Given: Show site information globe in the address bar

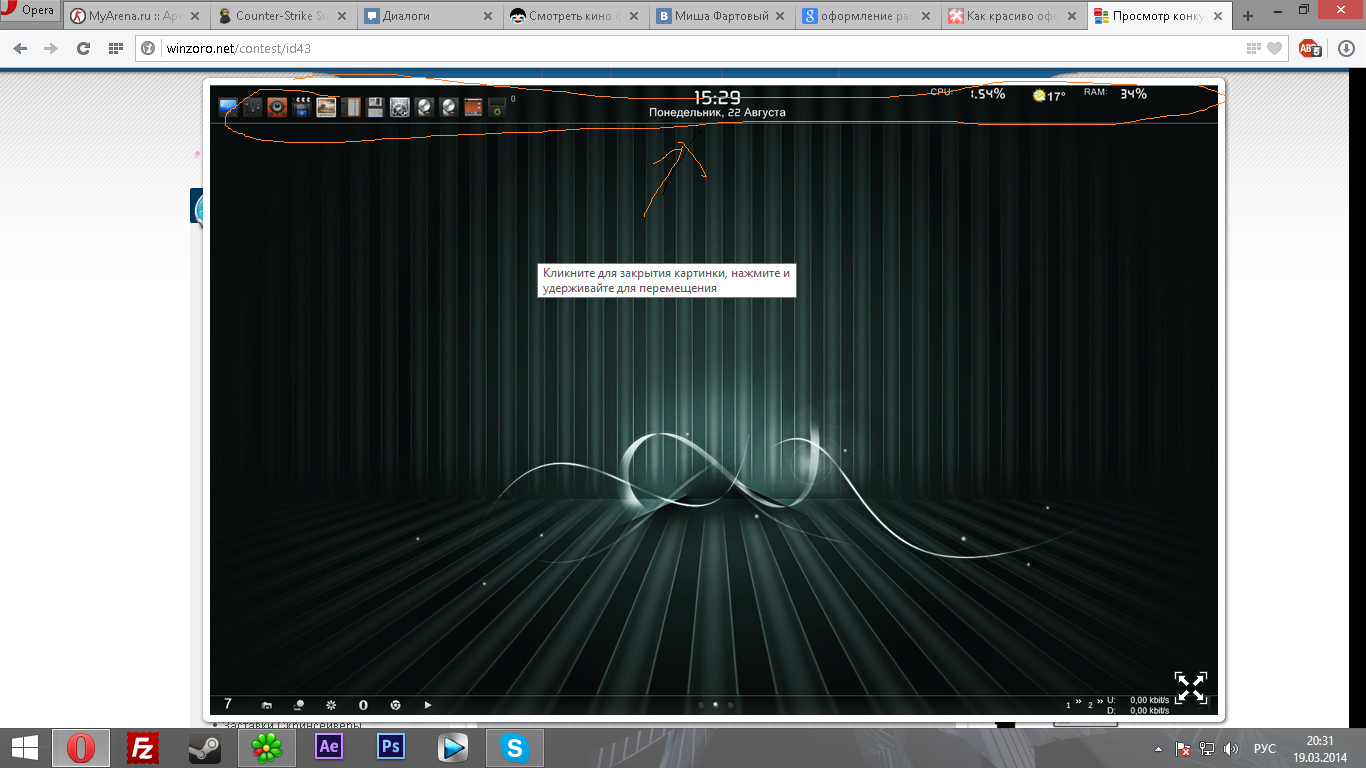Looking at the screenshot, I should pyautogui.click(x=149, y=48).
